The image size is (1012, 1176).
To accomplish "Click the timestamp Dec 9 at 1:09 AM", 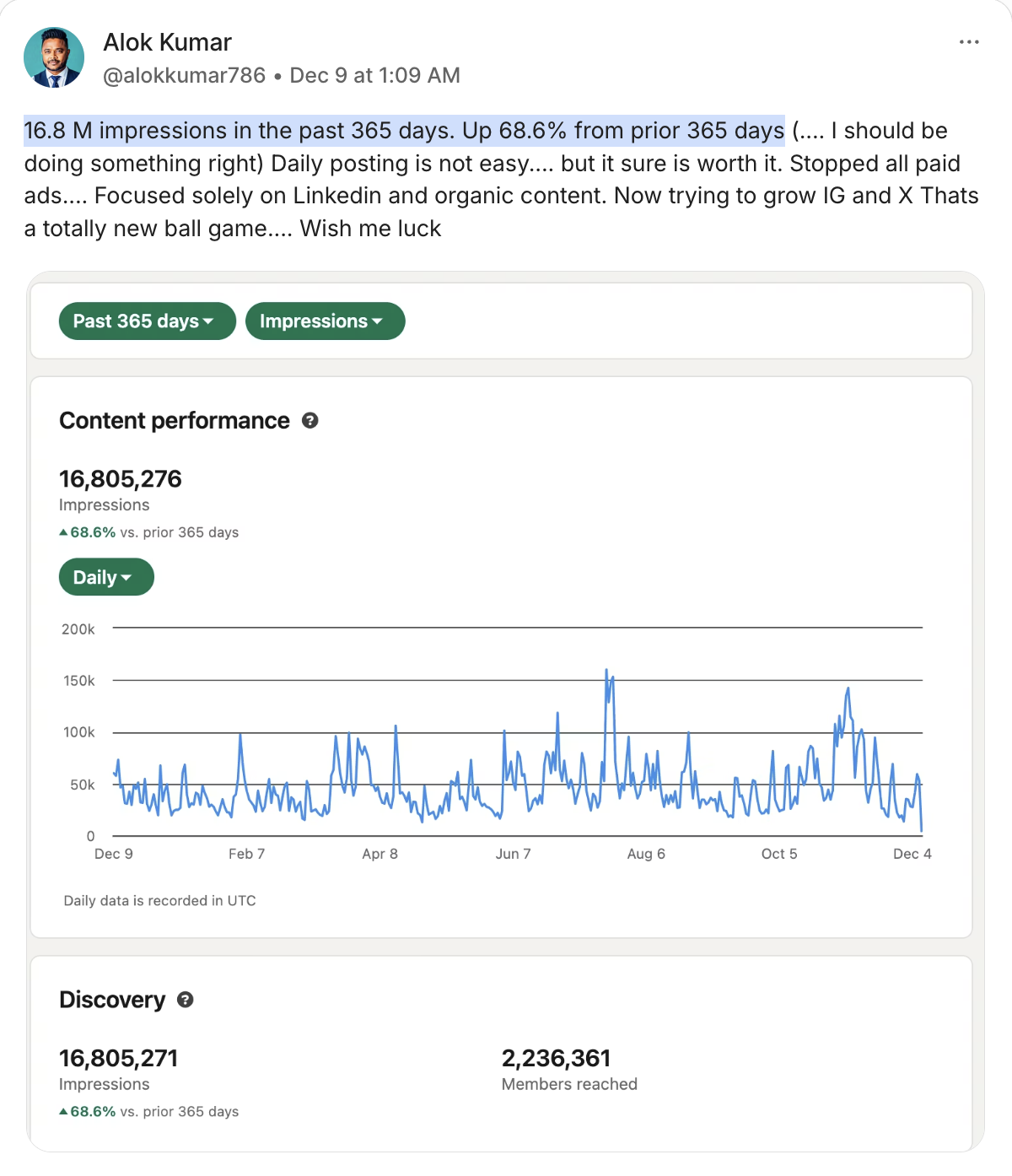I will tap(374, 75).
